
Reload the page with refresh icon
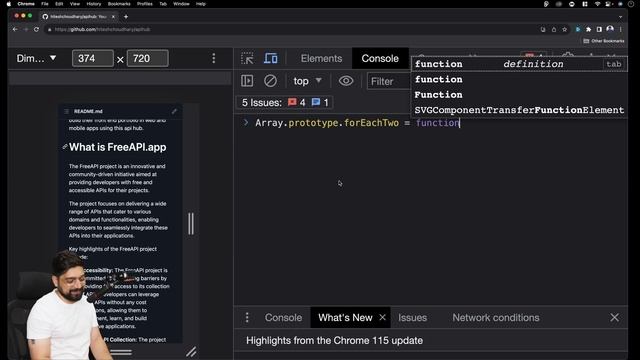click(x=36, y=29)
